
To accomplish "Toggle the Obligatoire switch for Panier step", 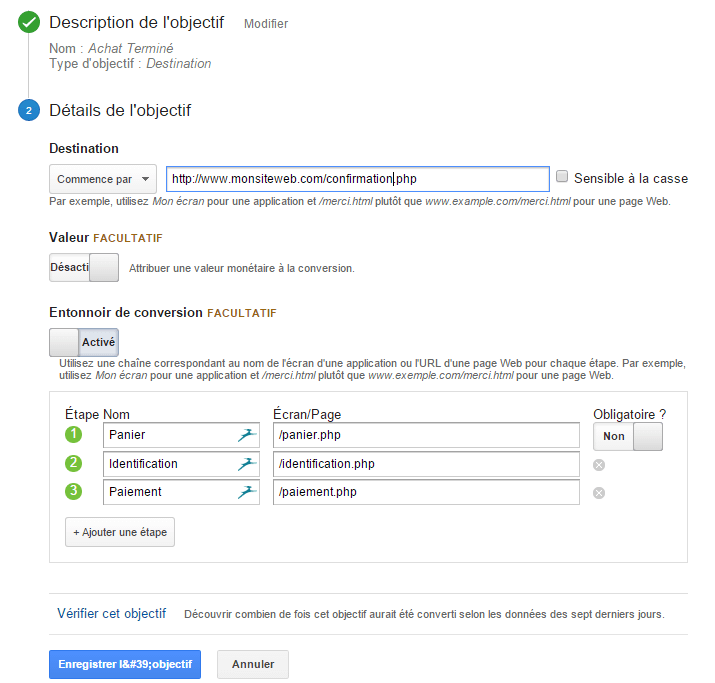I will pos(627,436).
